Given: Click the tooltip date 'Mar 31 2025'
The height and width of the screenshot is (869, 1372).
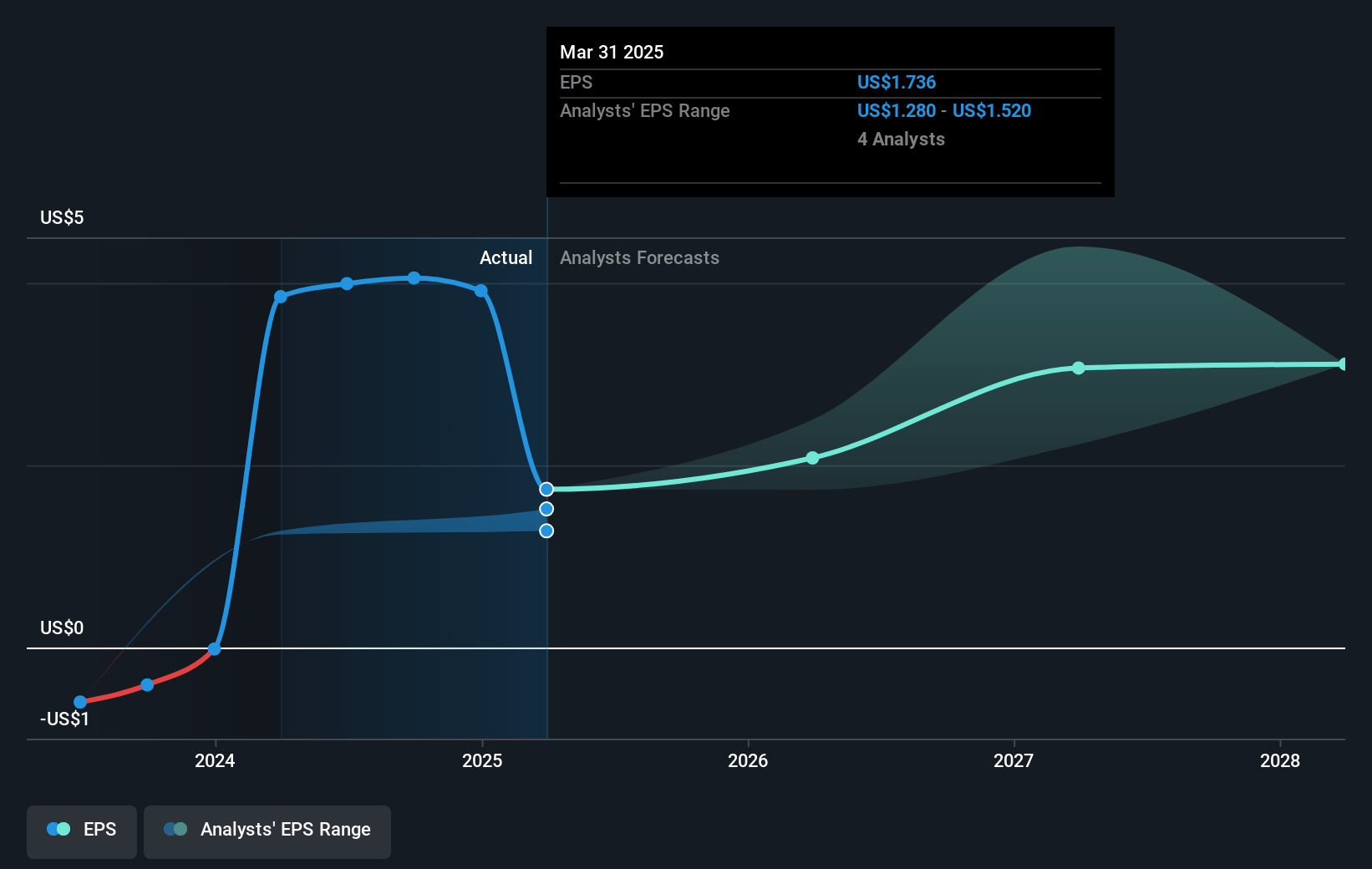Looking at the screenshot, I should point(612,52).
